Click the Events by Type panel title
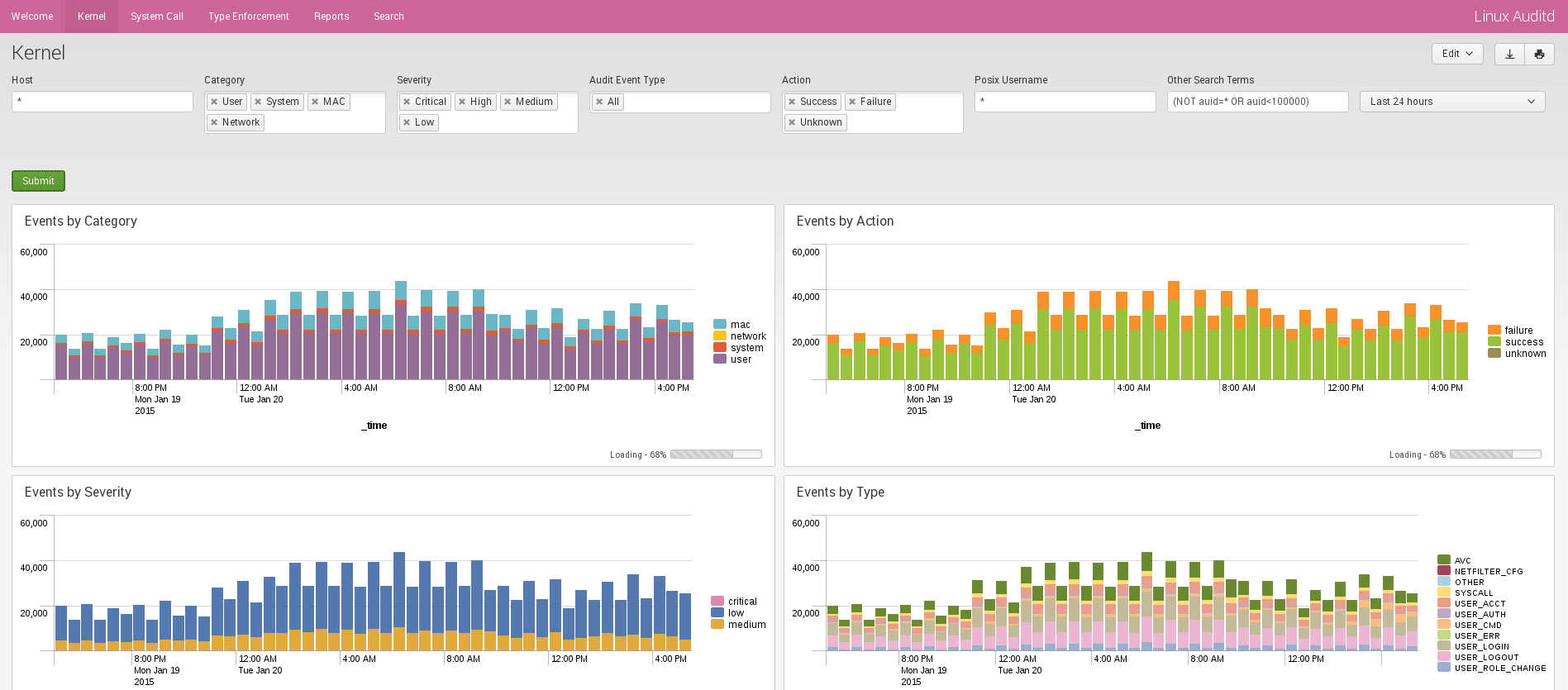The height and width of the screenshot is (690, 1568). [x=841, y=493]
